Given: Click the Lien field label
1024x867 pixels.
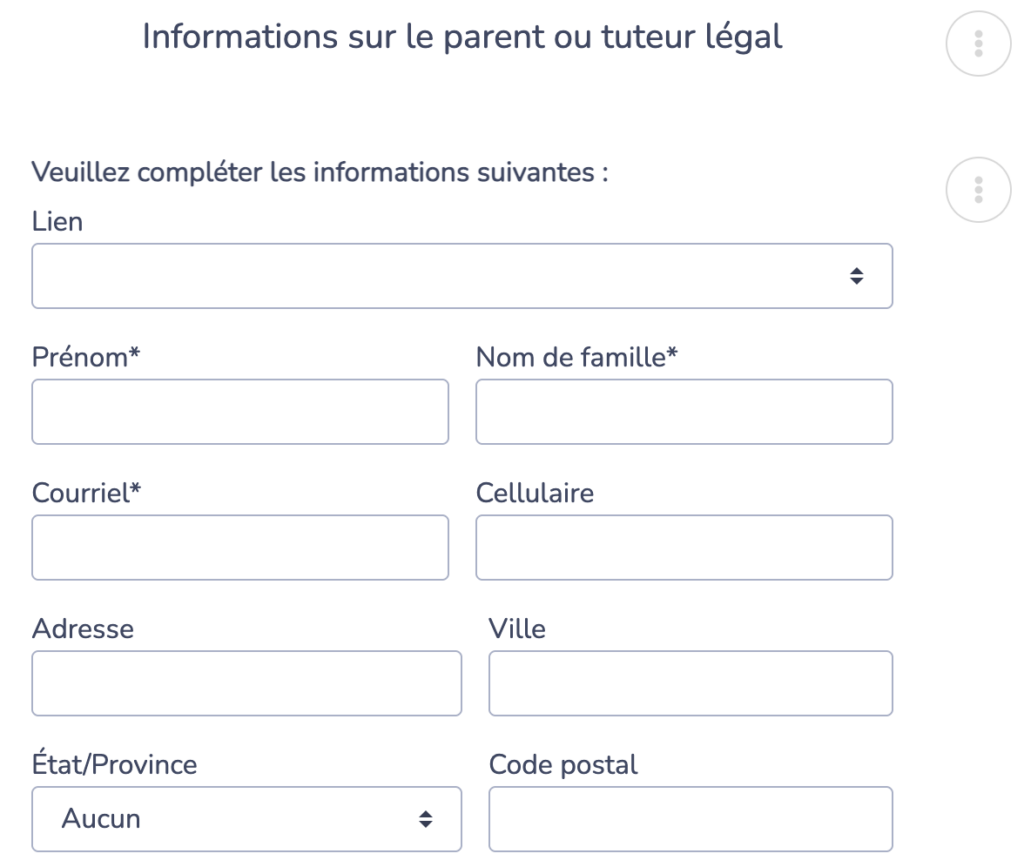Looking at the screenshot, I should tap(57, 221).
